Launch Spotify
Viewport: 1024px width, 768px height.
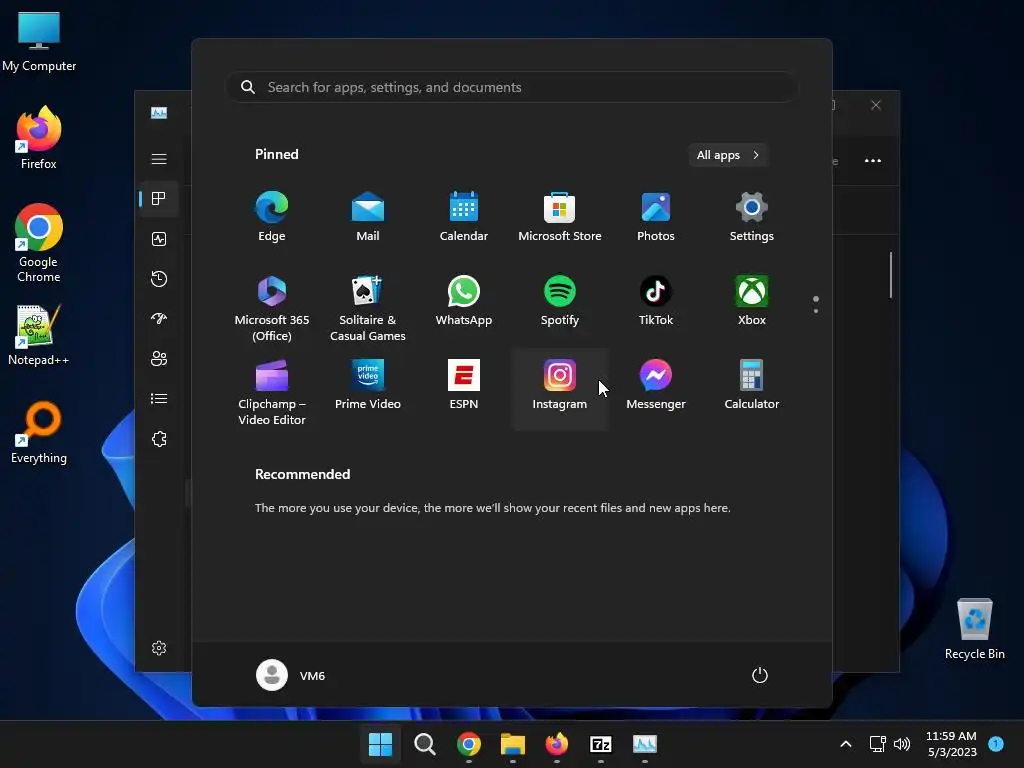[x=560, y=301]
